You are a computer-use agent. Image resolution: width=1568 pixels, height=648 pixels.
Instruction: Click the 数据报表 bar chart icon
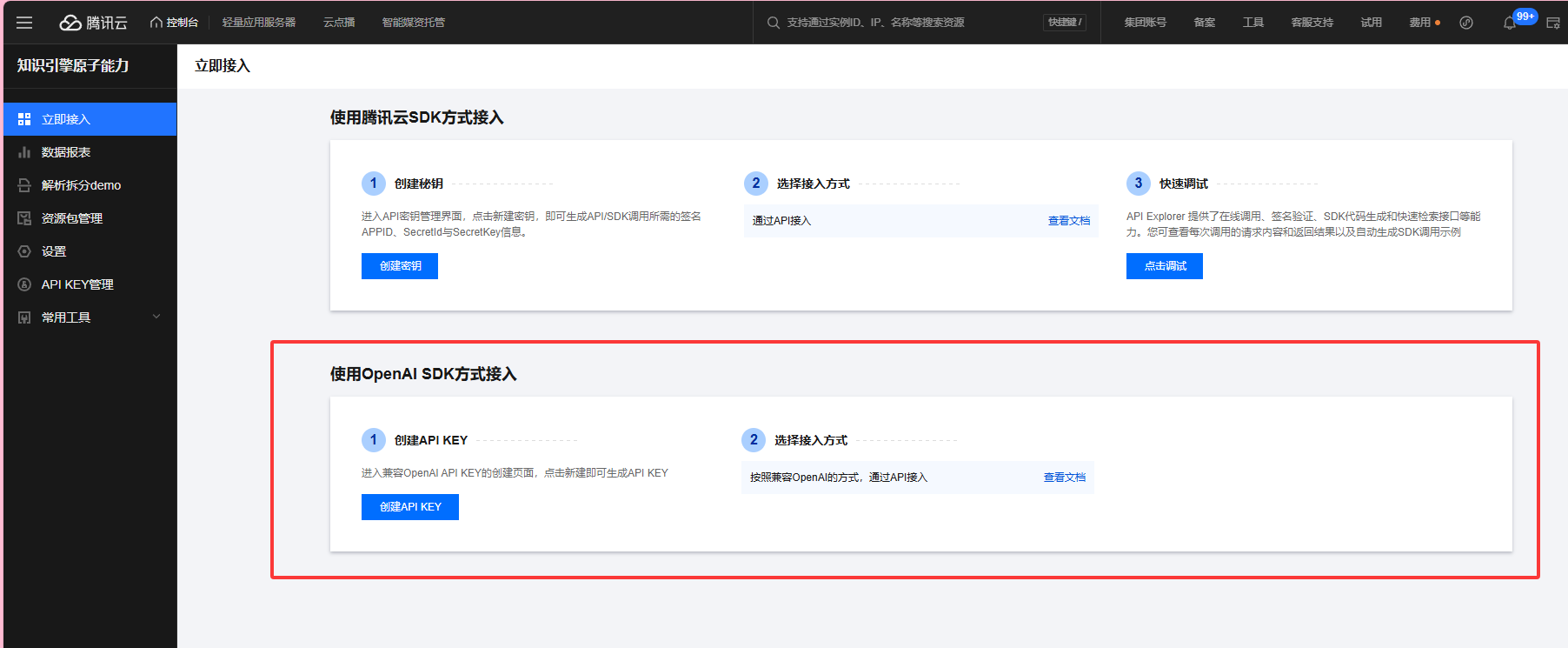pyautogui.click(x=24, y=152)
